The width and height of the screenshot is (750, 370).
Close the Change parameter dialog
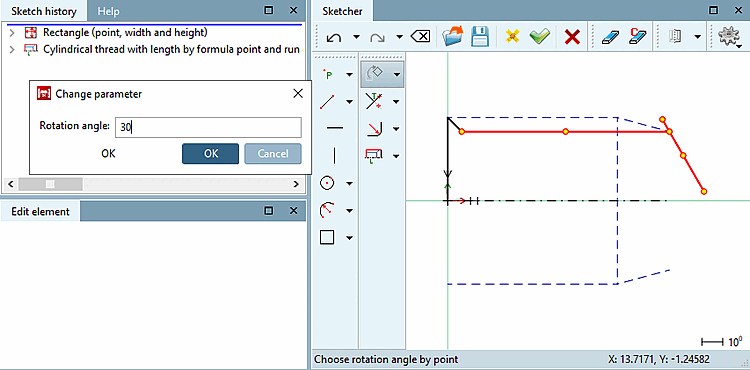click(298, 94)
